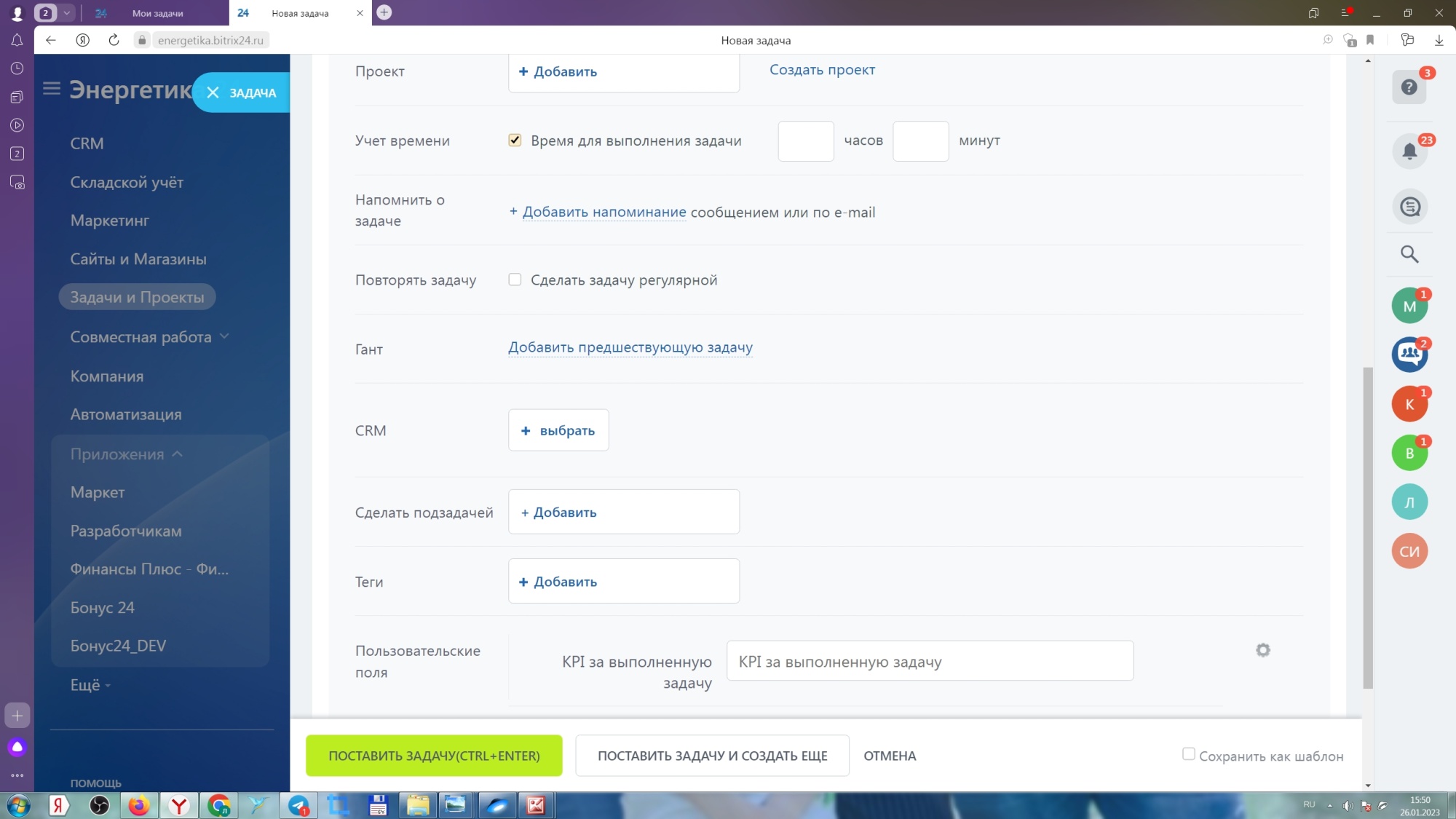The image size is (1456, 819).
Task: Open Маркет under applications
Action: [x=98, y=492]
